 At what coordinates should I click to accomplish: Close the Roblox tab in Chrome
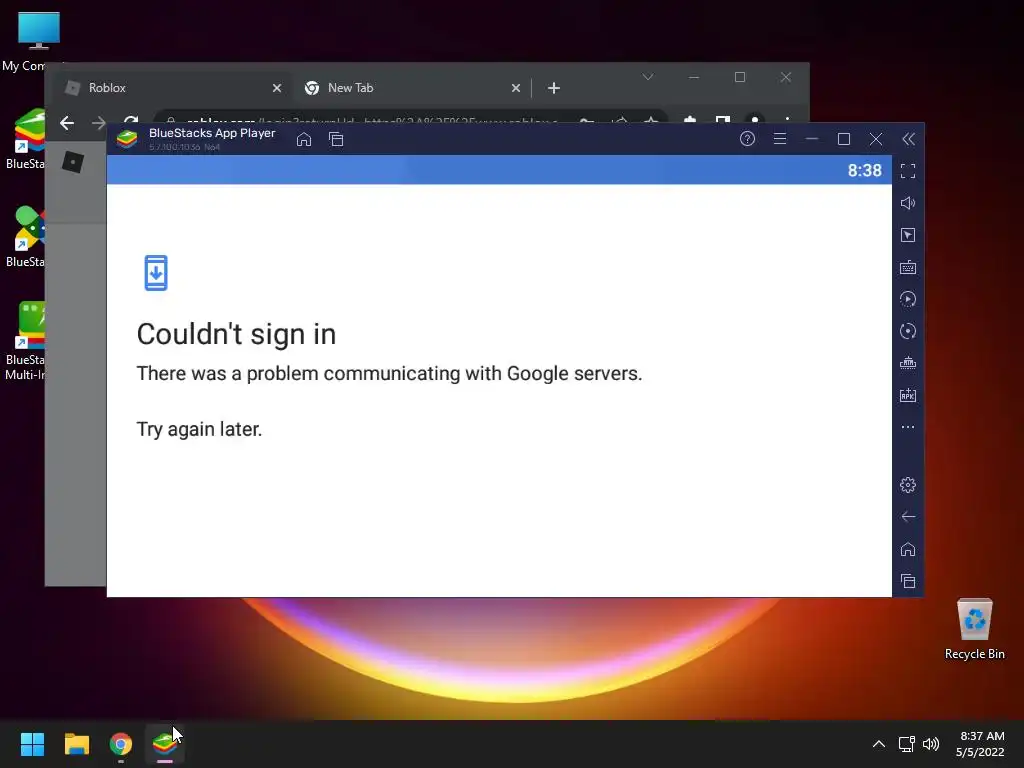point(277,88)
